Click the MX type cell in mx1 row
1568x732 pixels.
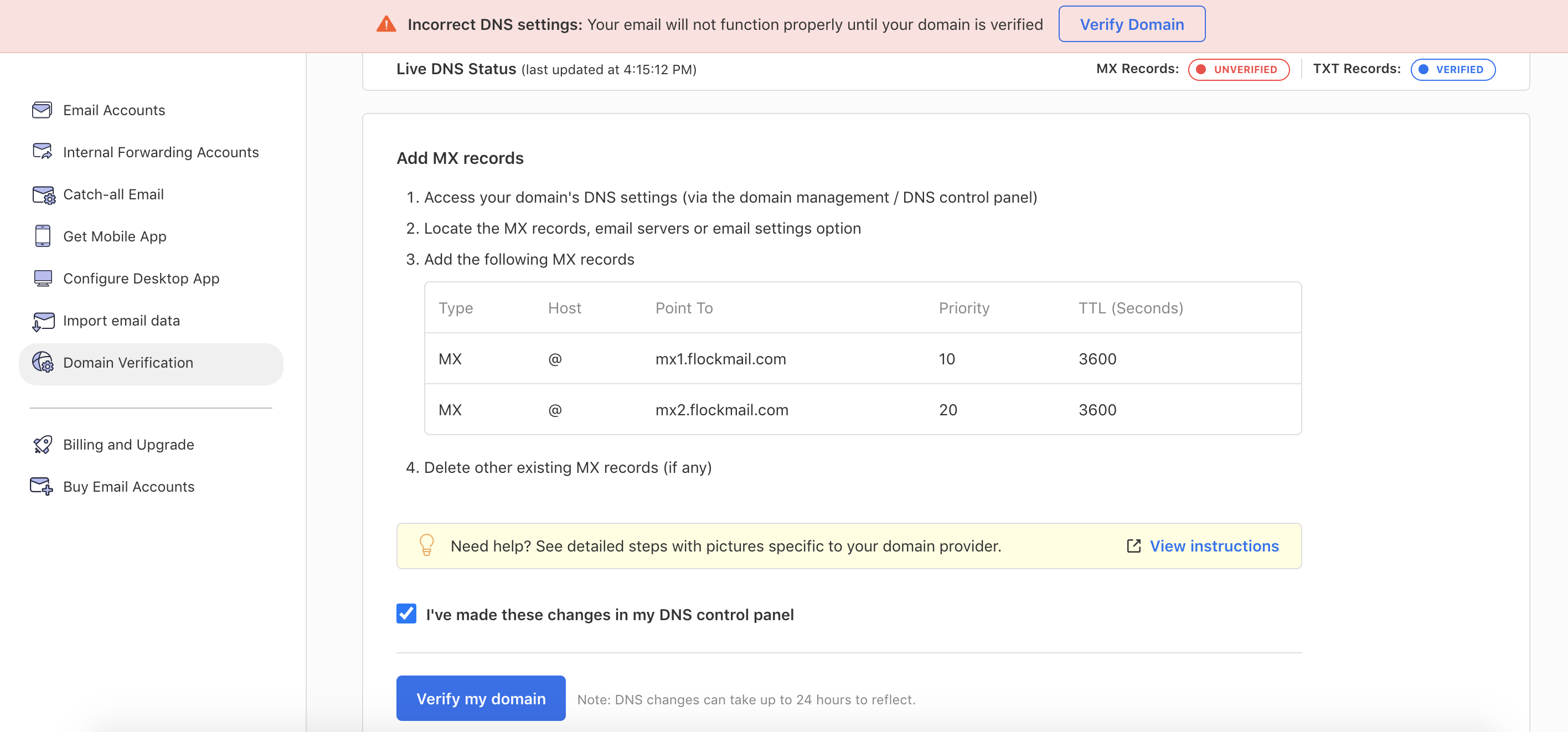[450, 359]
